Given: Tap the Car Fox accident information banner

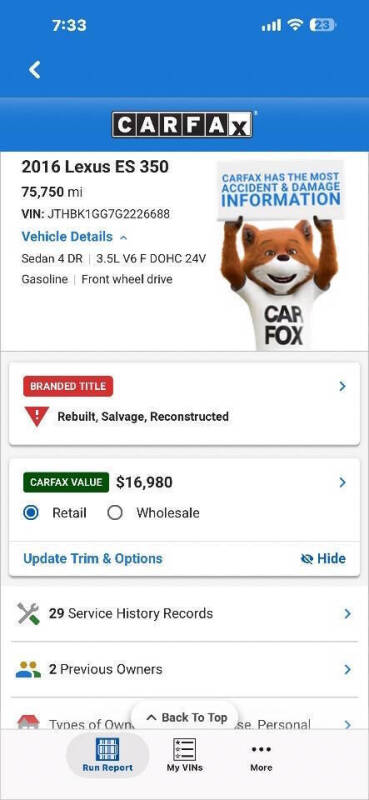Looking at the screenshot, I should (280, 255).
